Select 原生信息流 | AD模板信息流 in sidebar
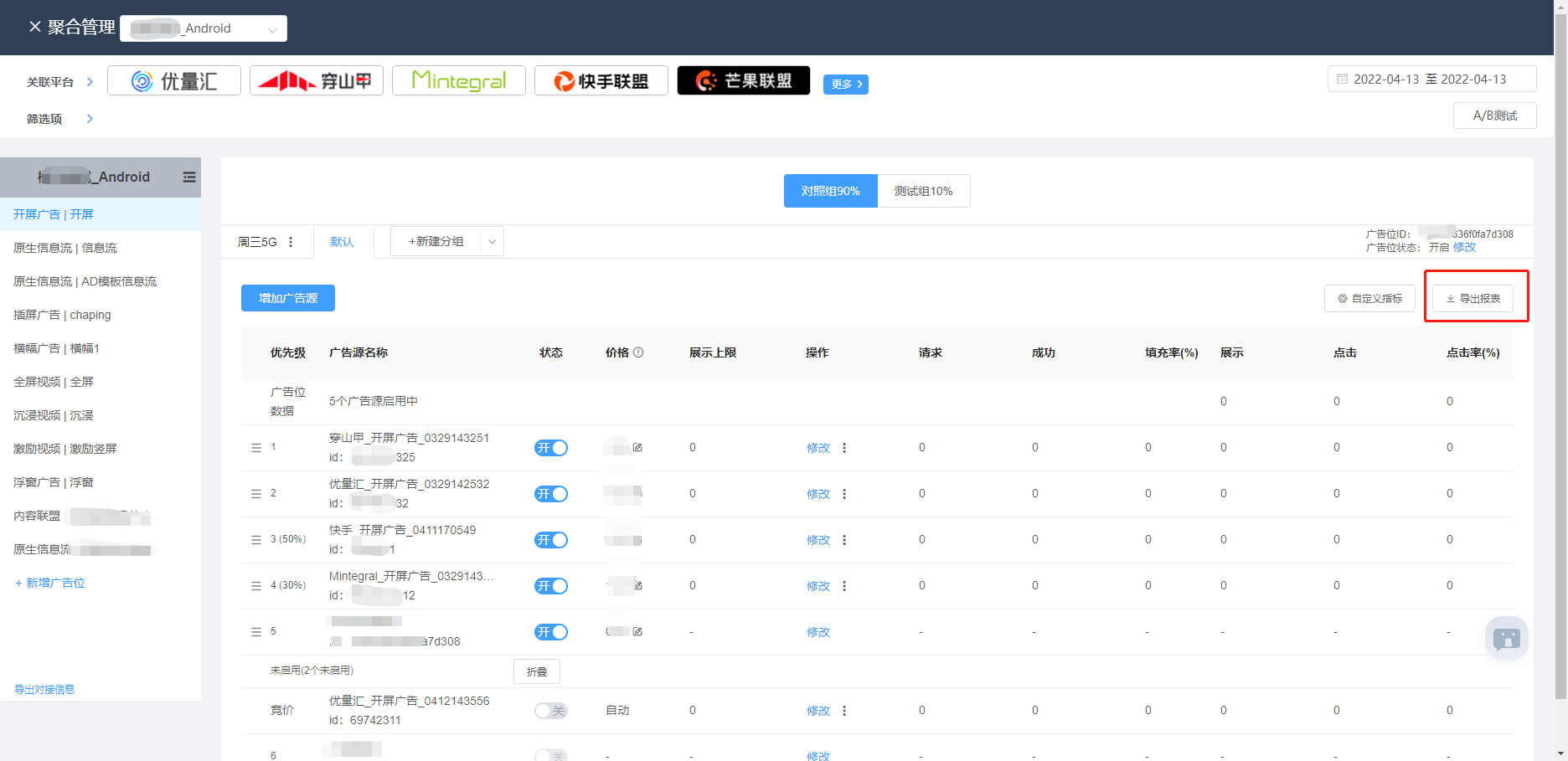 tap(101, 281)
